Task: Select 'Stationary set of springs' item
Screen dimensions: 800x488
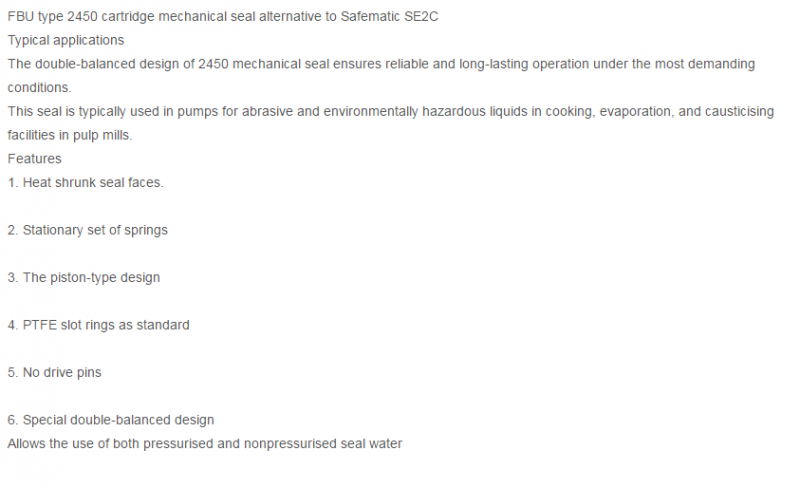Action: click(x=87, y=230)
